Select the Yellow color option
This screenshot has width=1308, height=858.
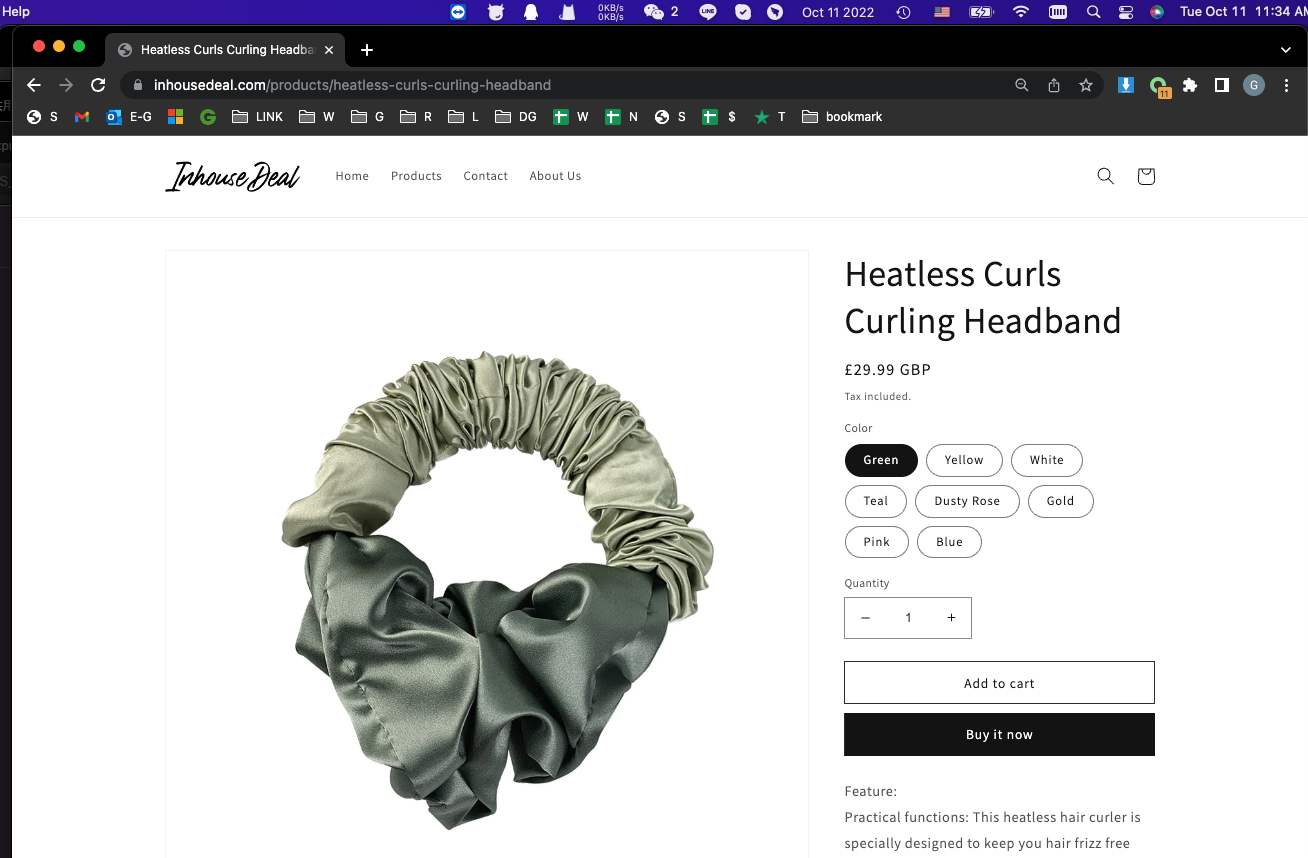(x=964, y=460)
